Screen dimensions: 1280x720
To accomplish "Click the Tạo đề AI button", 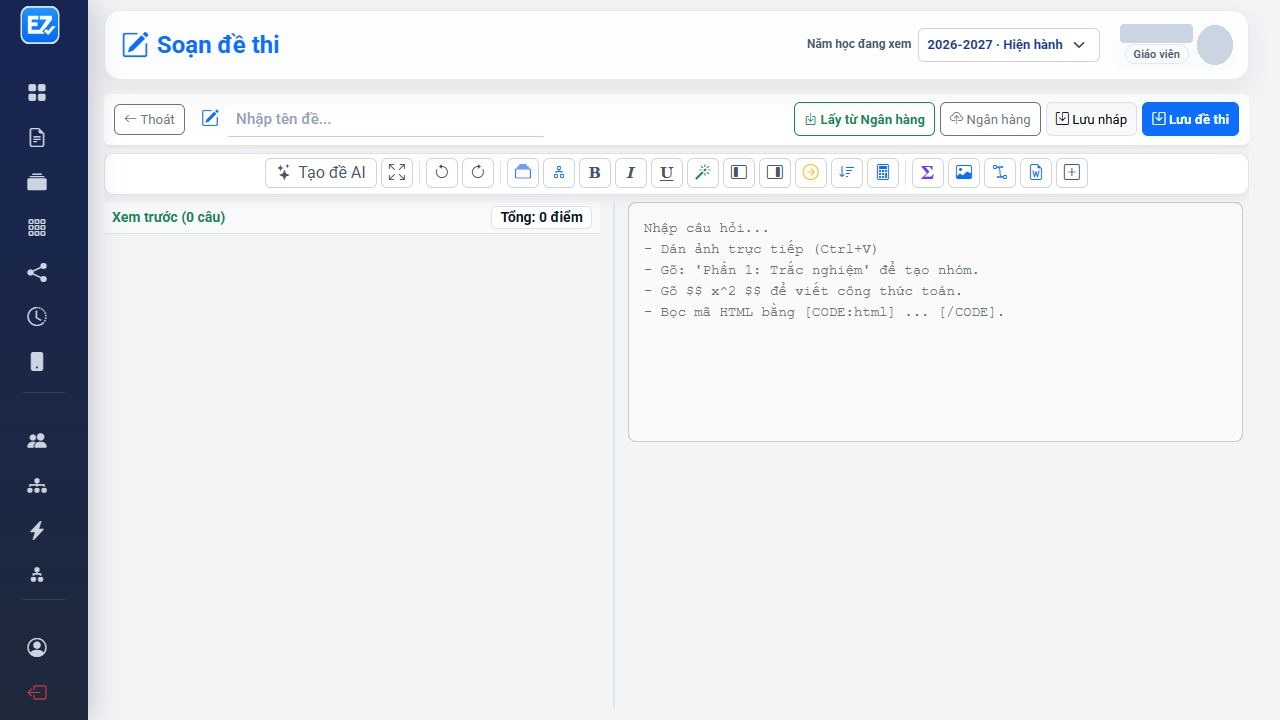I will 321,172.
